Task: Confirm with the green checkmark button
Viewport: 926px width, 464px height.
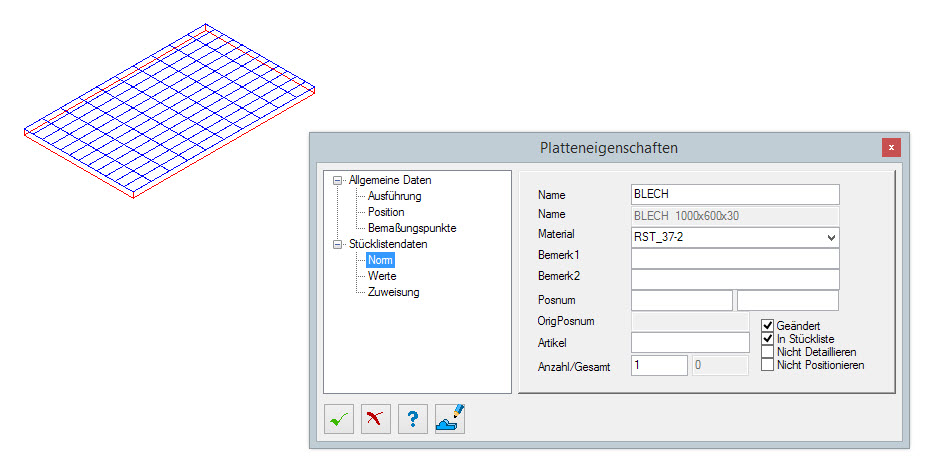Action: [339, 419]
